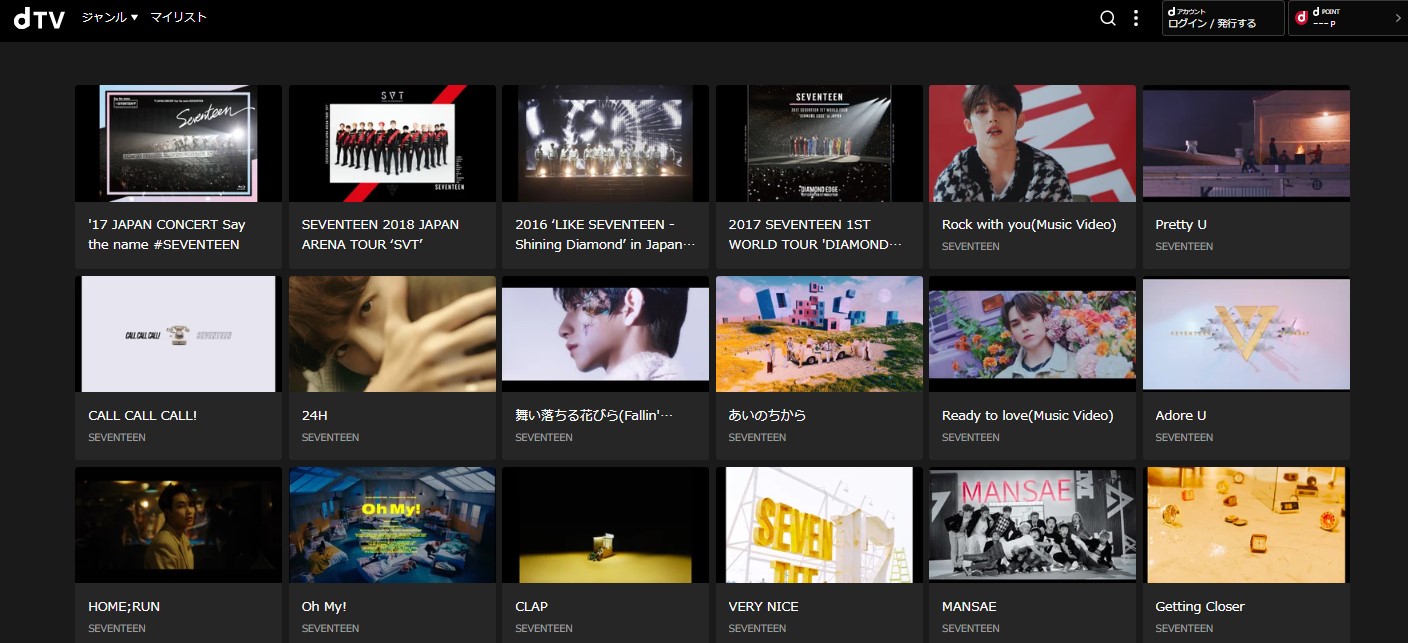
Task: Open the HOME;RUN video thumbnail
Action: pyautogui.click(x=178, y=525)
